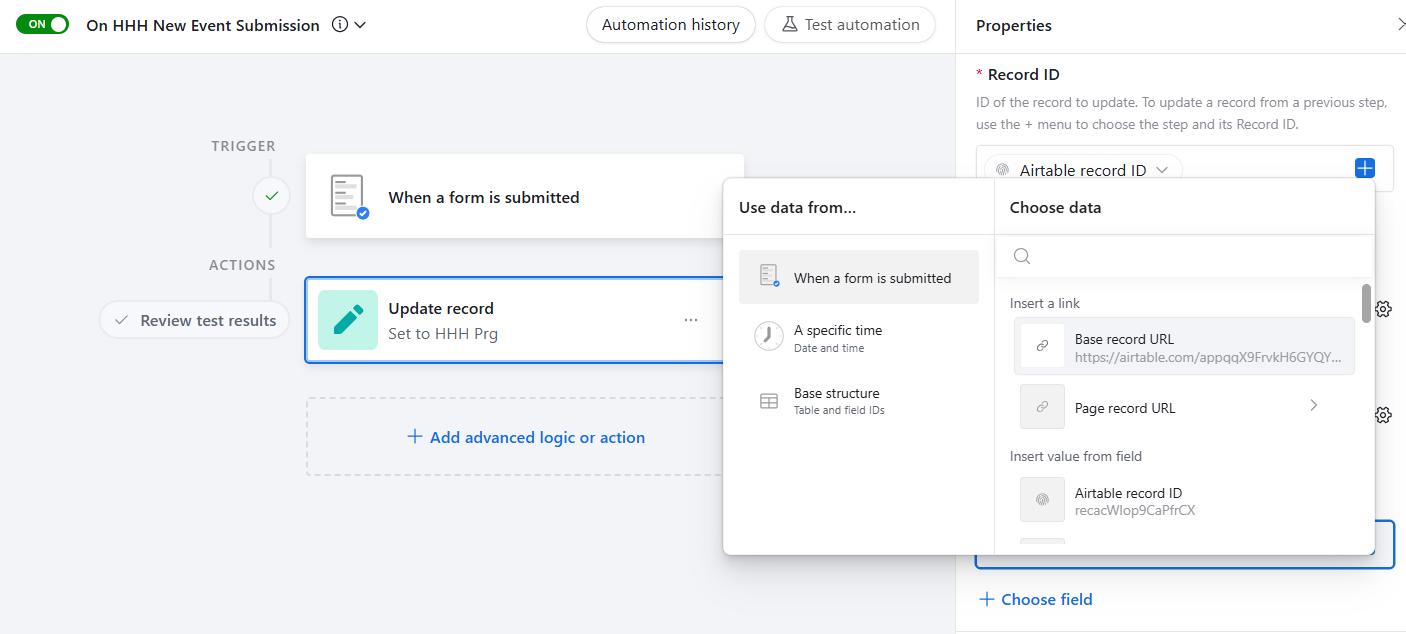
Task: Open the automation info icon
Action: pyautogui.click(x=340, y=25)
